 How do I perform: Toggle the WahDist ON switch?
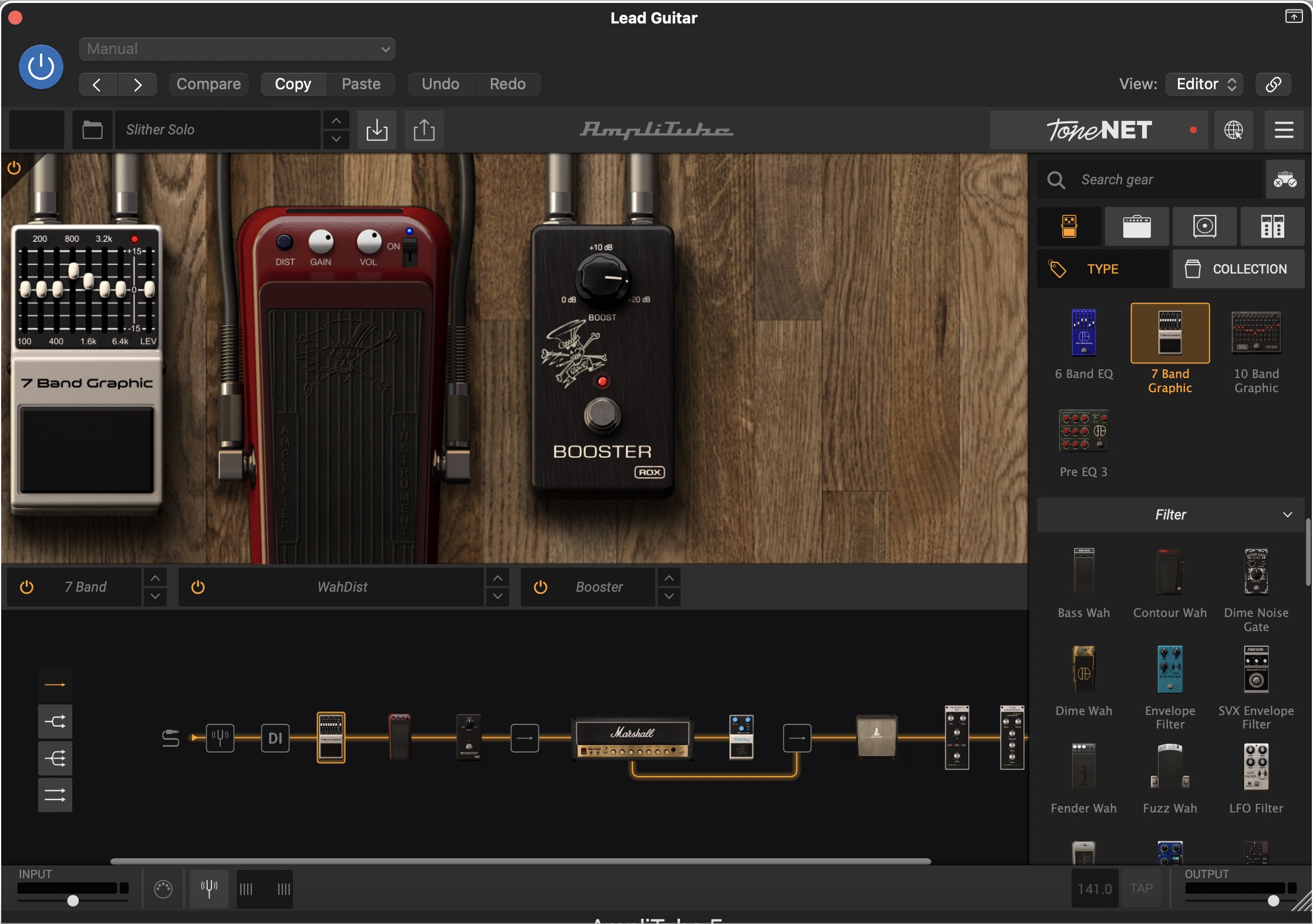tap(409, 251)
